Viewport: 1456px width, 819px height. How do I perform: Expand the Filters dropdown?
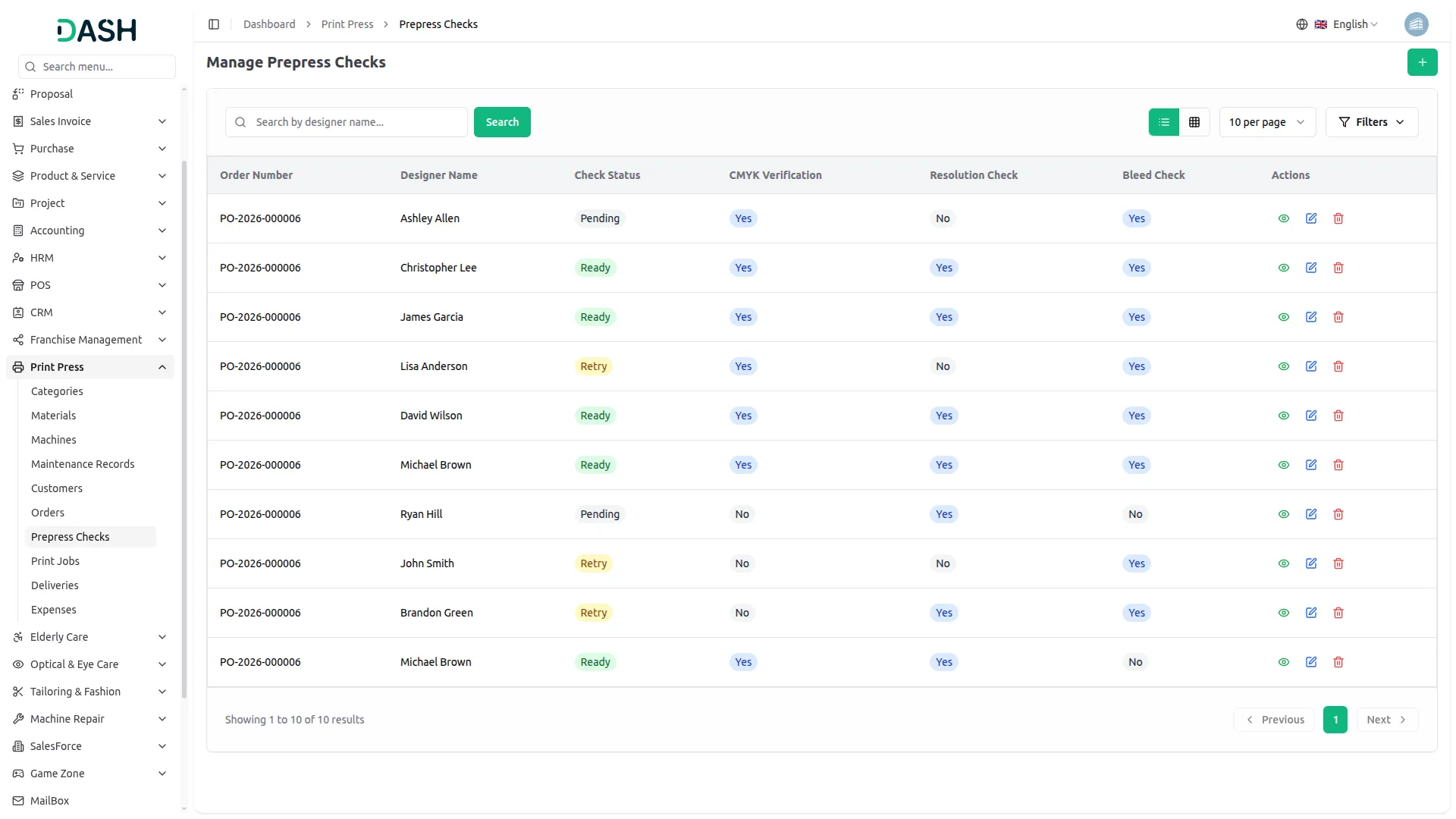pos(1371,122)
